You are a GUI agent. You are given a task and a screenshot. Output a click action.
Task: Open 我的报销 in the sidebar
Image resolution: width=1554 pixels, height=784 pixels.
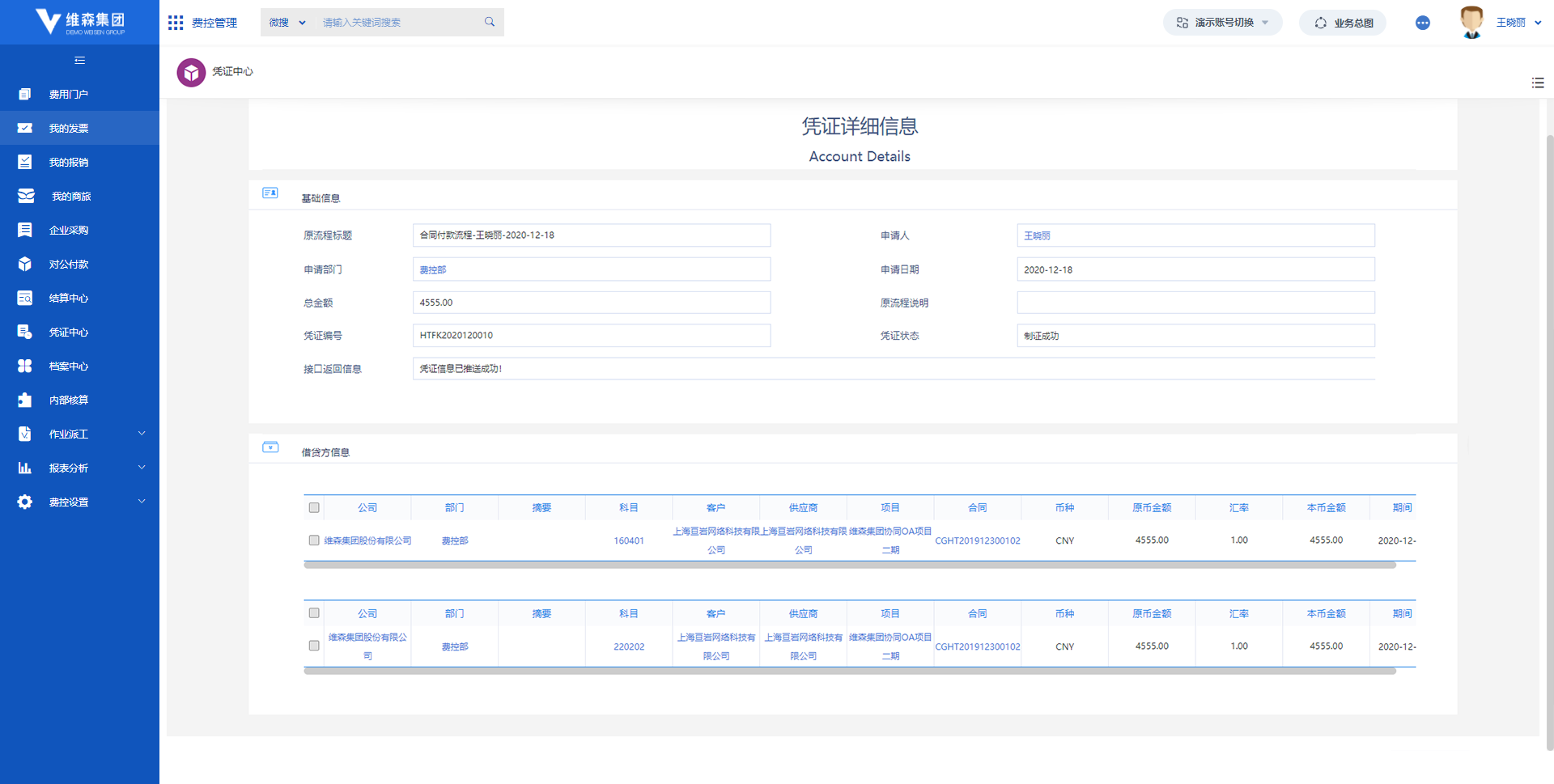[x=69, y=163]
